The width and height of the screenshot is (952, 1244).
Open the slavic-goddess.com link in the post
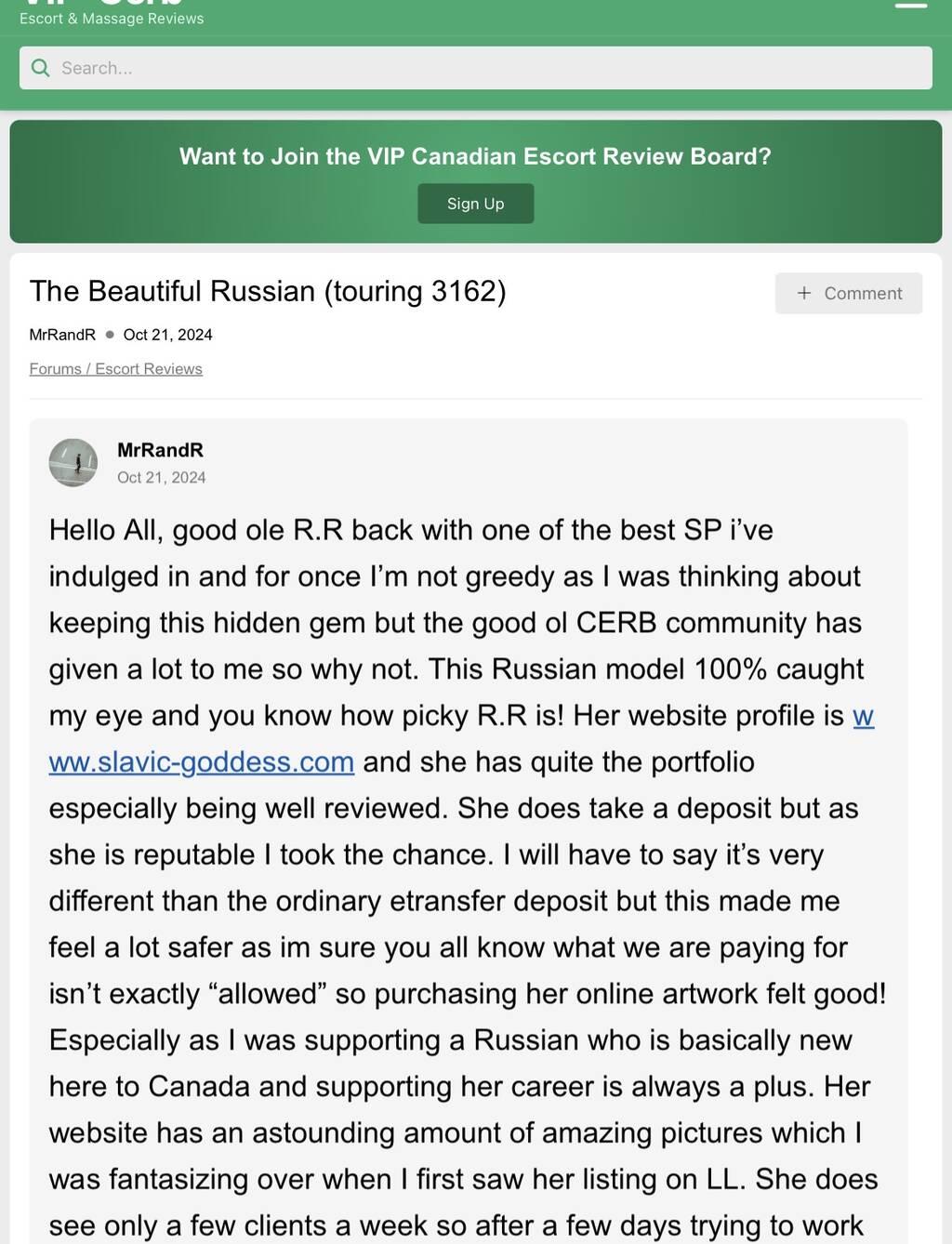[x=202, y=762]
